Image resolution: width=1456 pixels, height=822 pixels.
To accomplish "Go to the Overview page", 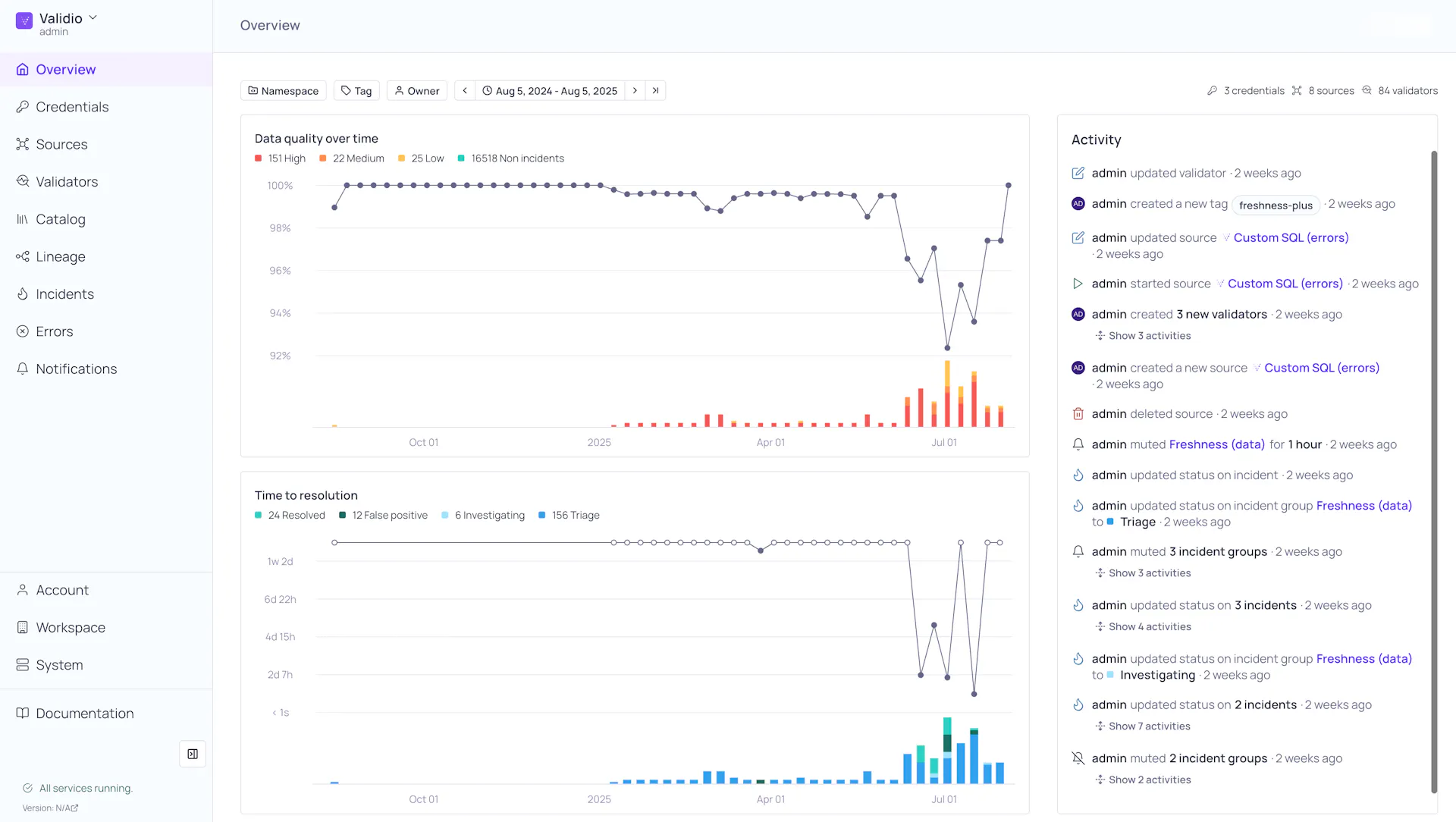I will pyautogui.click(x=106, y=70).
